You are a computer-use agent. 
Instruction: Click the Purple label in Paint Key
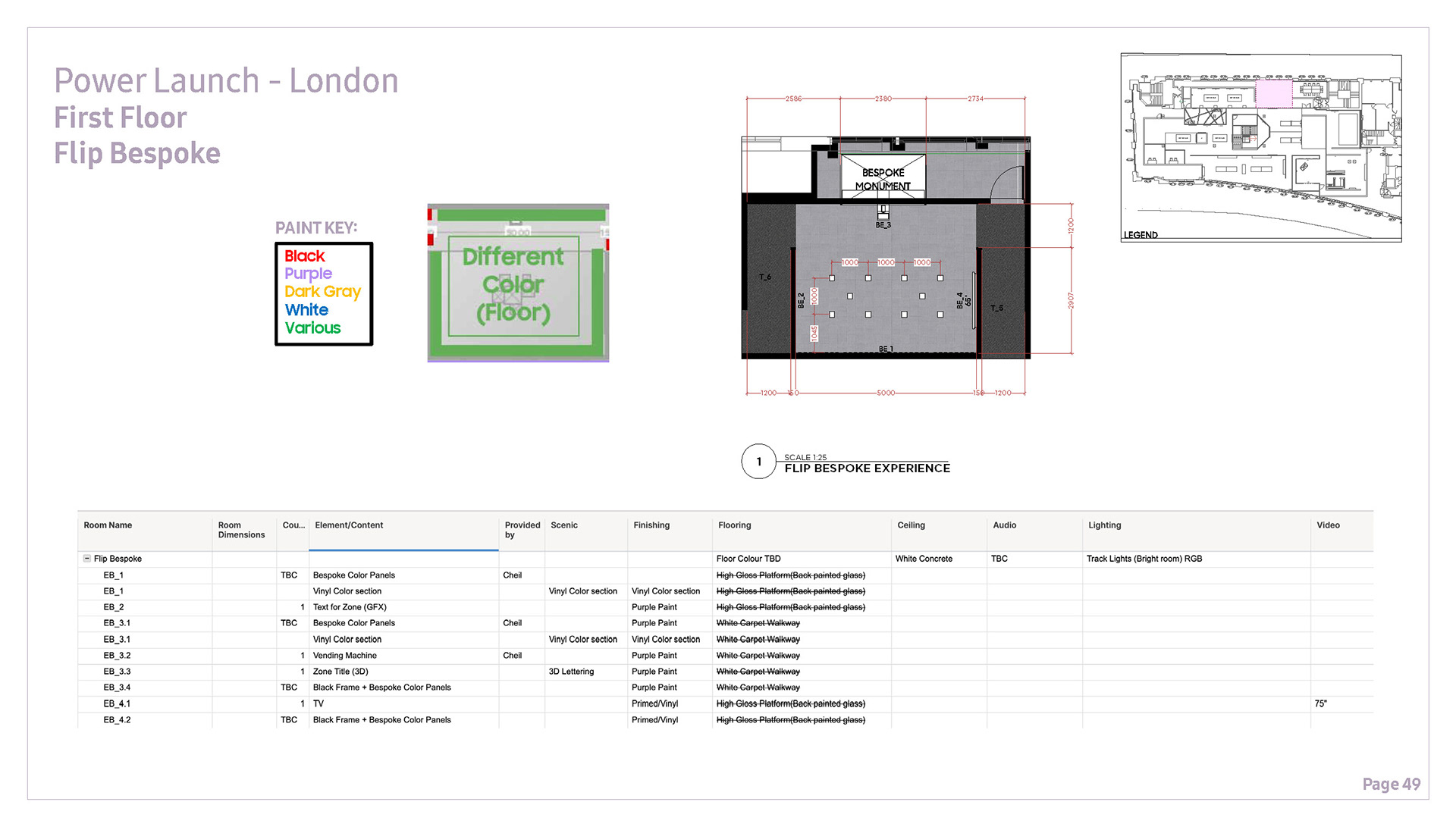308,274
